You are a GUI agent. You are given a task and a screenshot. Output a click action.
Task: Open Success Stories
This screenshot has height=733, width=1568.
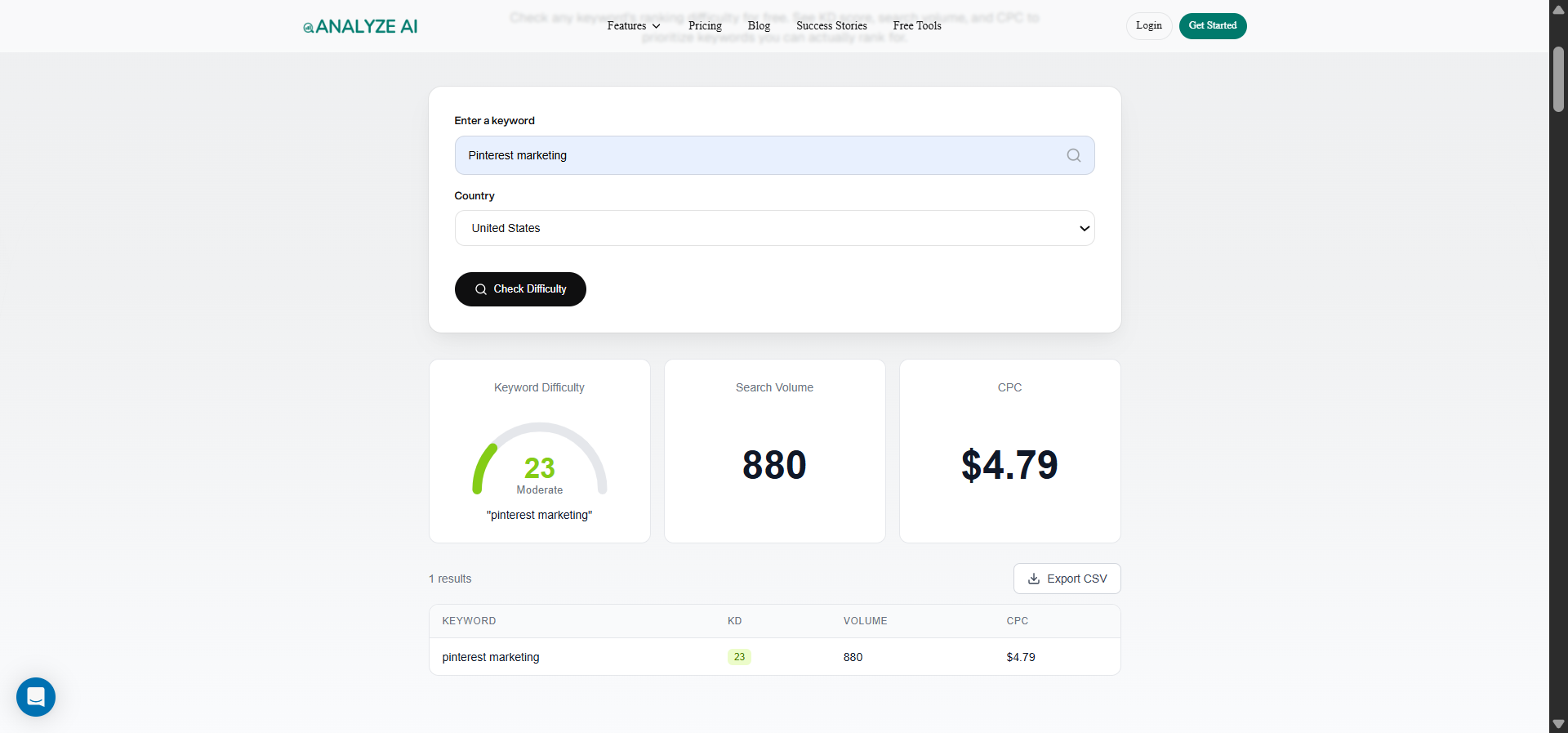831,26
